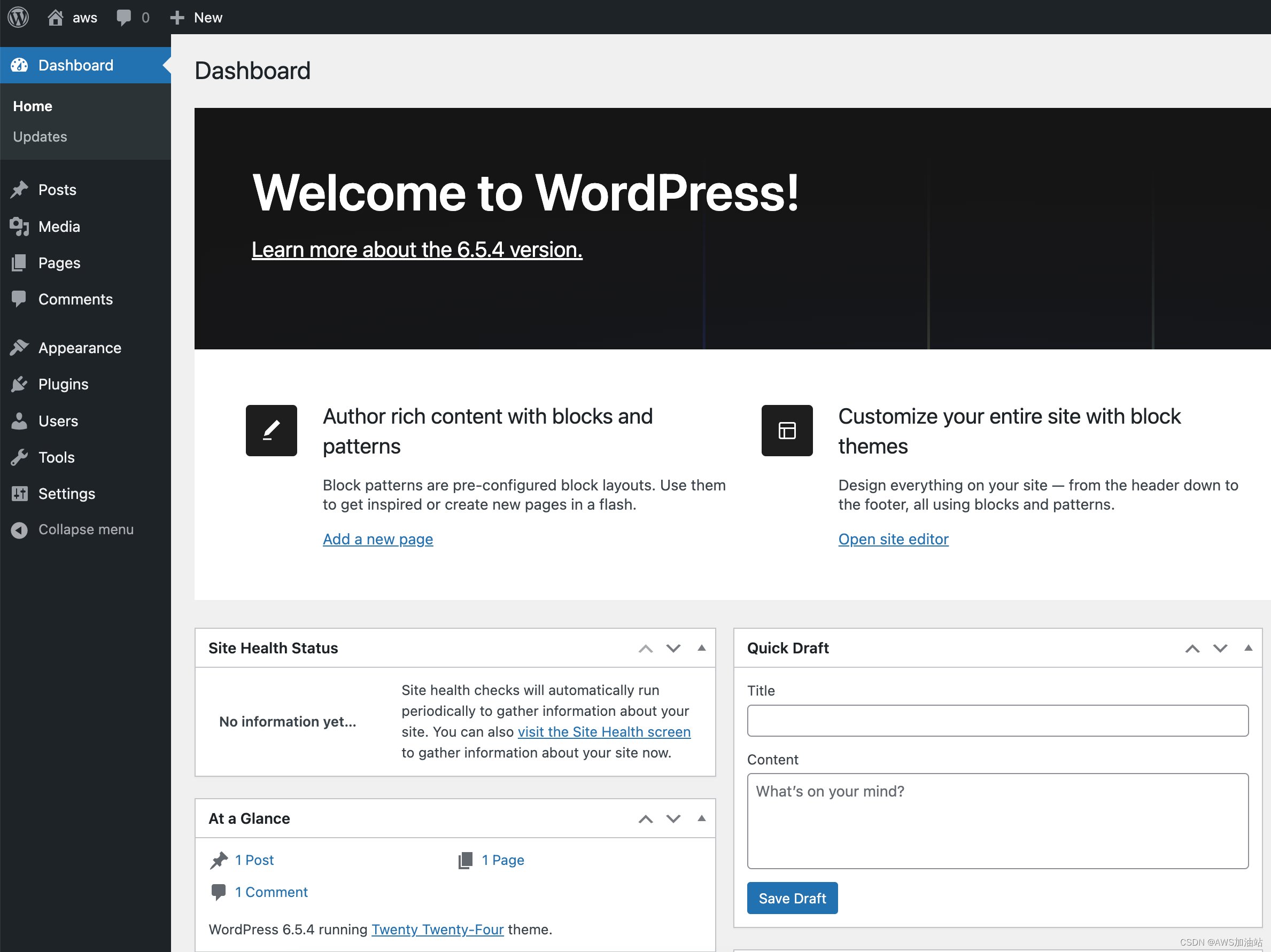This screenshot has height=952, width=1271.
Task: Move Quick Draft panel up
Action: click(x=1192, y=648)
